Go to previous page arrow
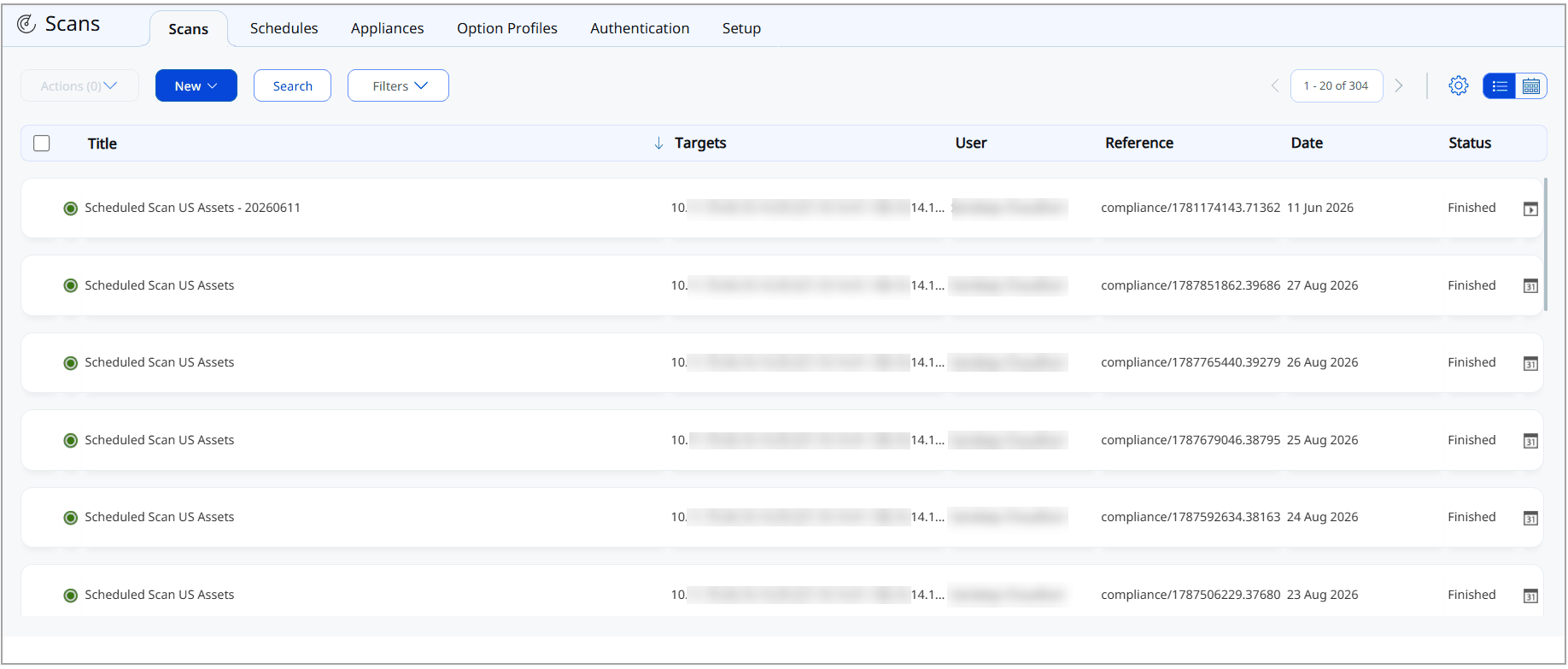The width and height of the screenshot is (1568, 669). tap(1275, 85)
